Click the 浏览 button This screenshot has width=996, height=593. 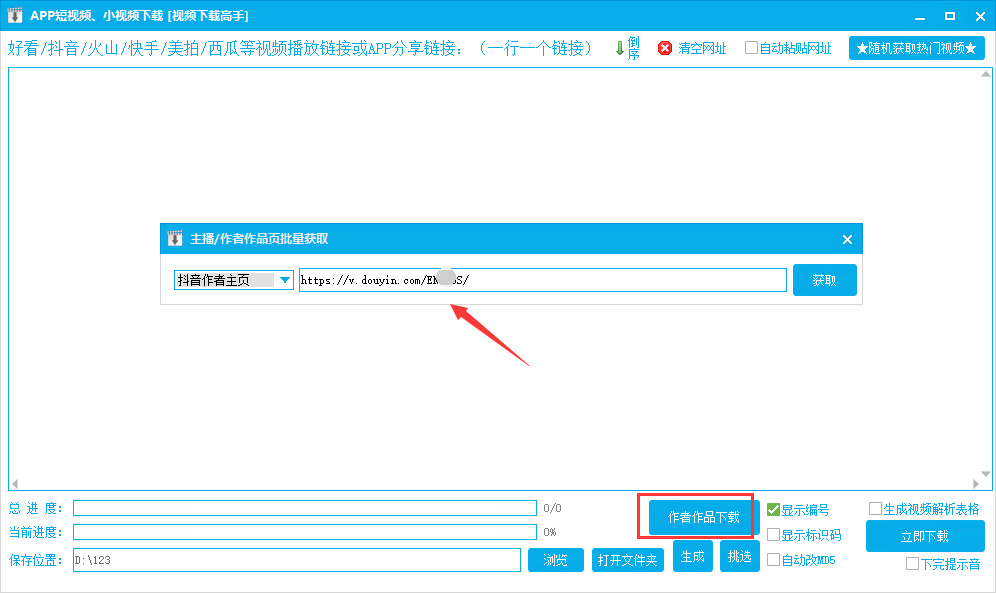point(555,560)
